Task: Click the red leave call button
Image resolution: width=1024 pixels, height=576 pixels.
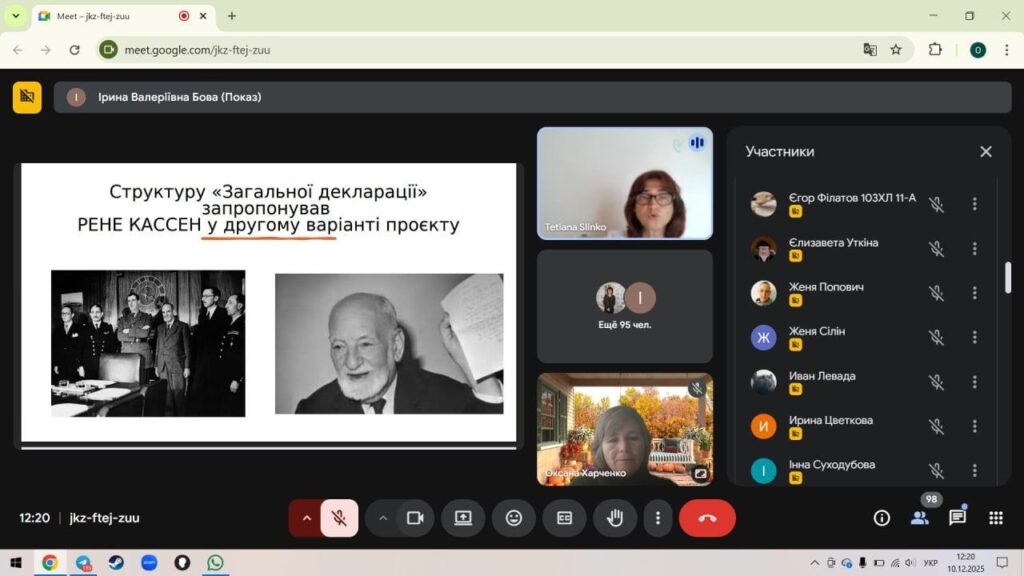Action: pos(707,518)
